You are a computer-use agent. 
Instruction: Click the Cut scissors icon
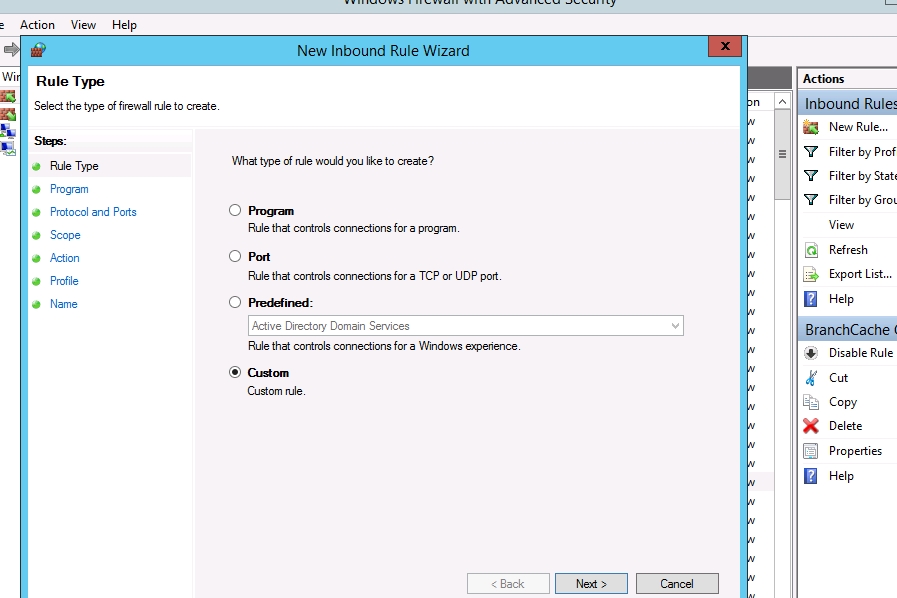point(811,378)
